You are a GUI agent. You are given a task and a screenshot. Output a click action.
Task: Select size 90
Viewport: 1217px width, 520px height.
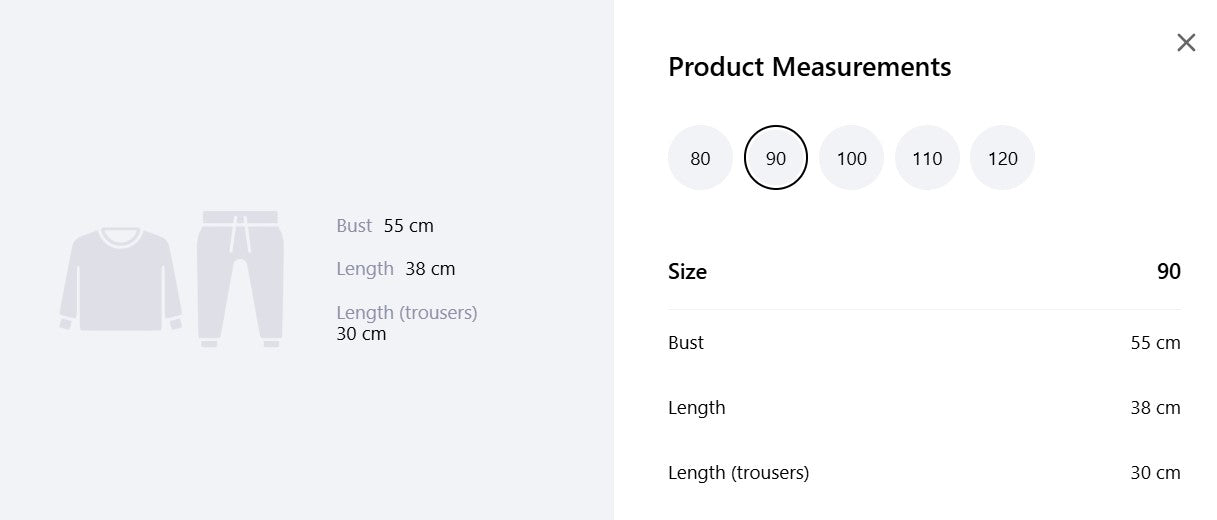pos(776,158)
